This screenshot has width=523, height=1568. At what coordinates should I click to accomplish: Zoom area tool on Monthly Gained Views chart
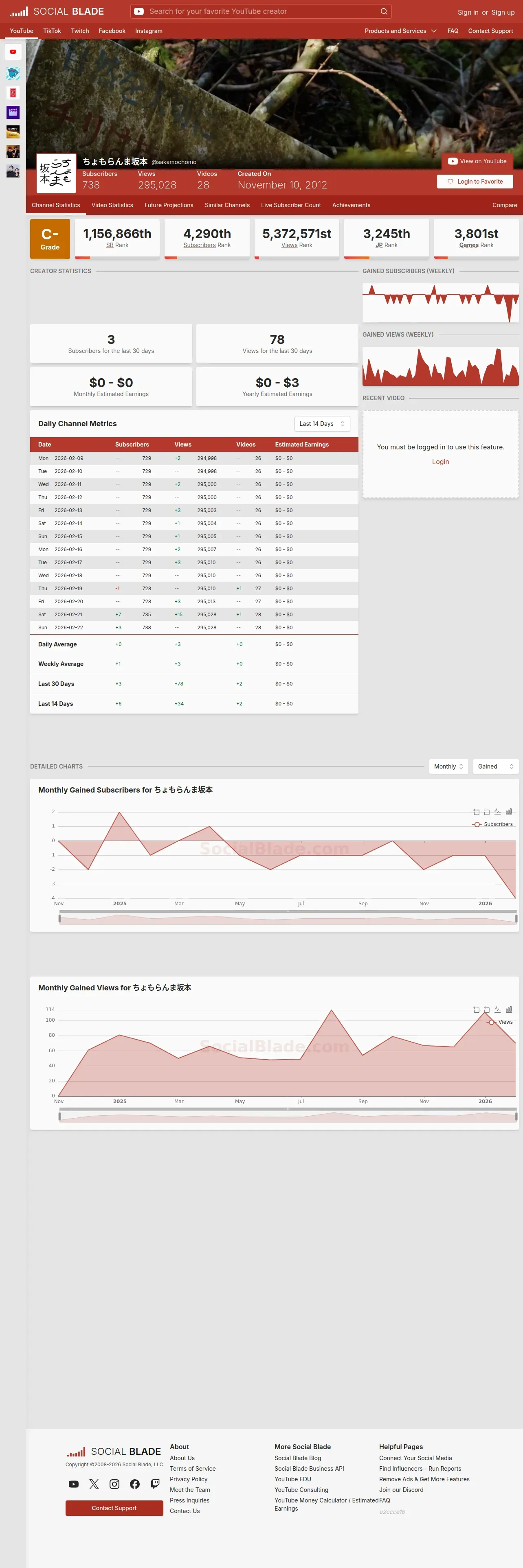[x=476, y=1010]
